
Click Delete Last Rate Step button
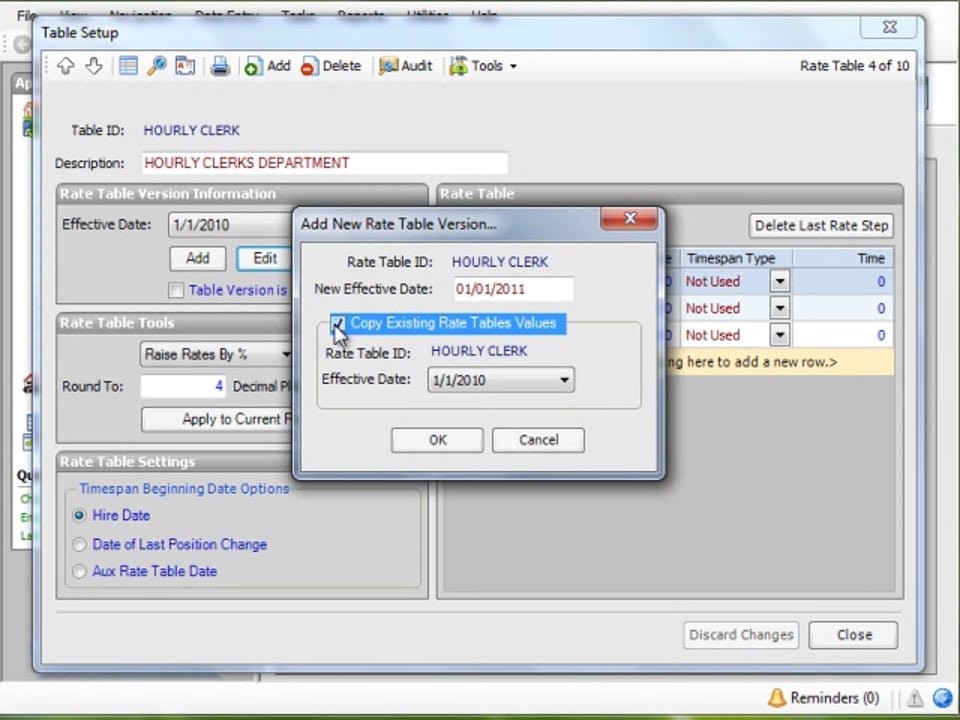click(820, 226)
